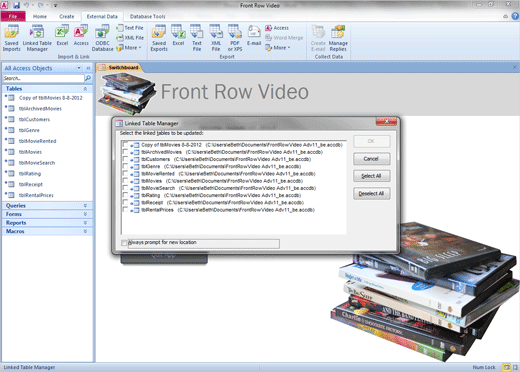The image size is (520, 372).
Task: Click Cancel in Linked Table Manager dialog
Action: (x=371, y=159)
